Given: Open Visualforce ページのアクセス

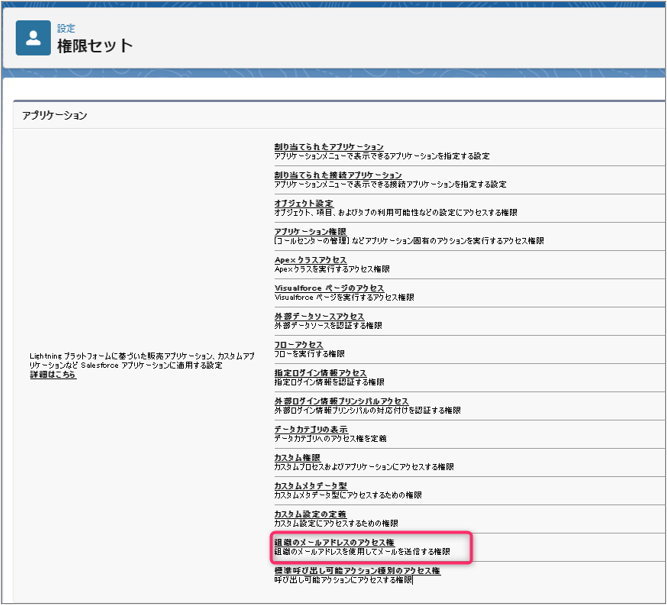Looking at the screenshot, I should 329,288.
